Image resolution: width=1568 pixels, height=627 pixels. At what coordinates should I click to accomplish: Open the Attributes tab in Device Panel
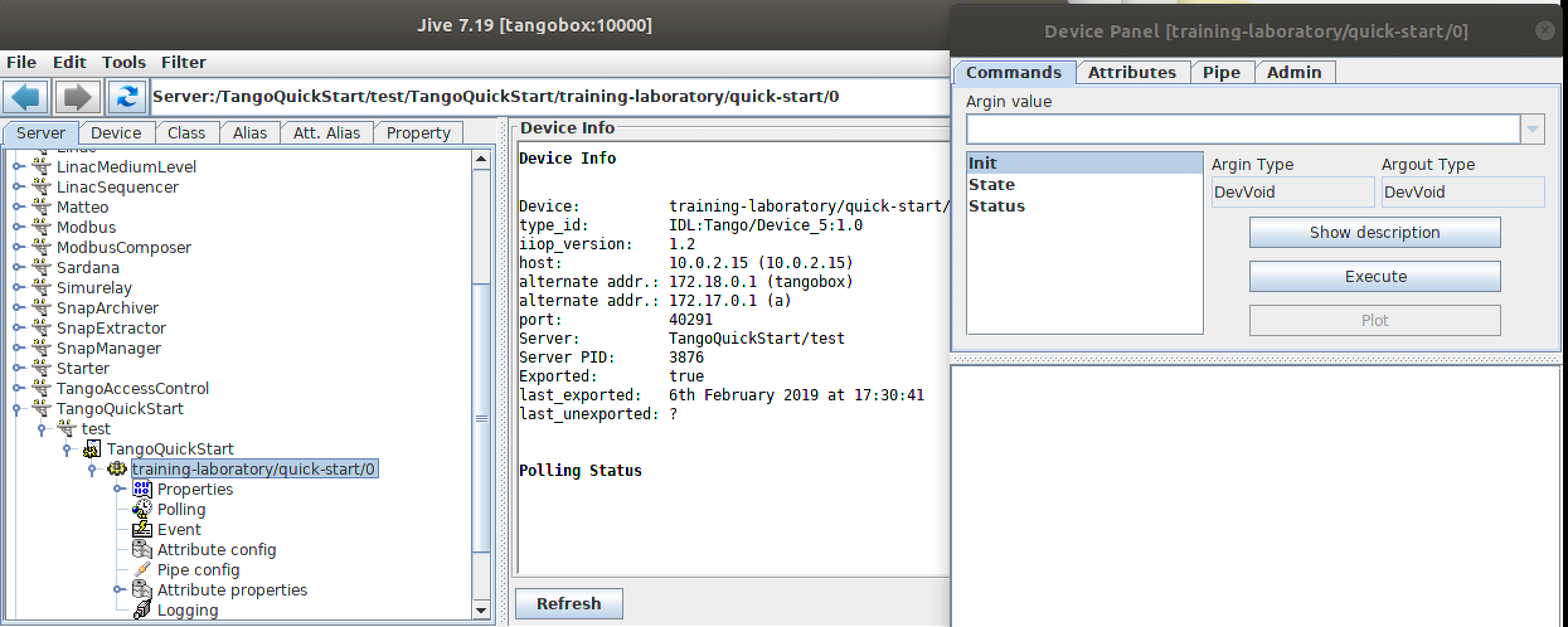coord(1132,72)
